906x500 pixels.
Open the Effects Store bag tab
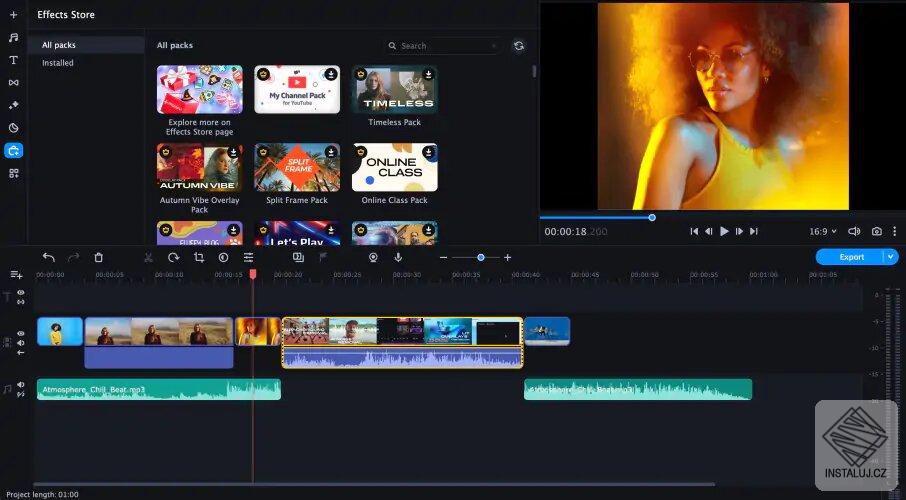click(14, 150)
